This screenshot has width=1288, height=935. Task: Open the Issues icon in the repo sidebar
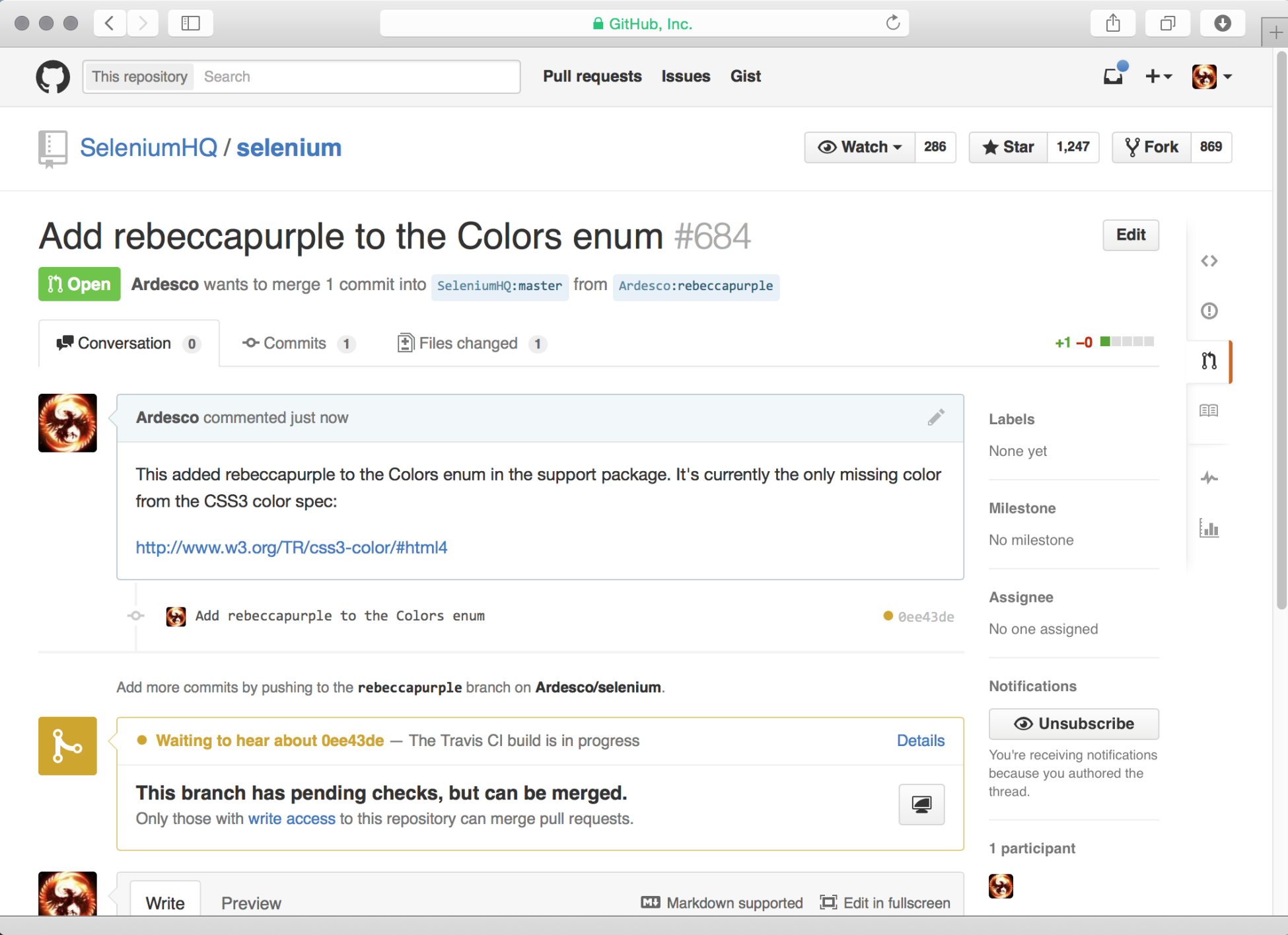coord(1209,311)
